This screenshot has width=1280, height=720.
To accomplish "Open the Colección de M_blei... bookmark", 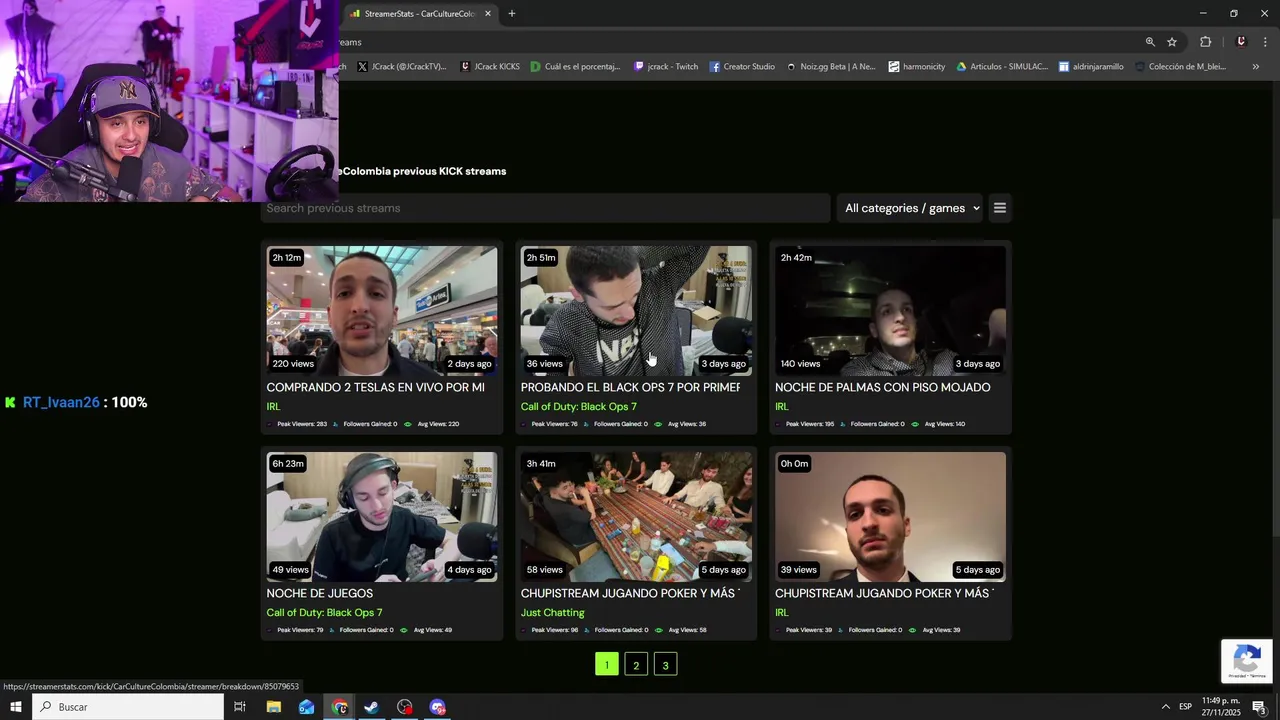I will click(x=1179, y=67).
